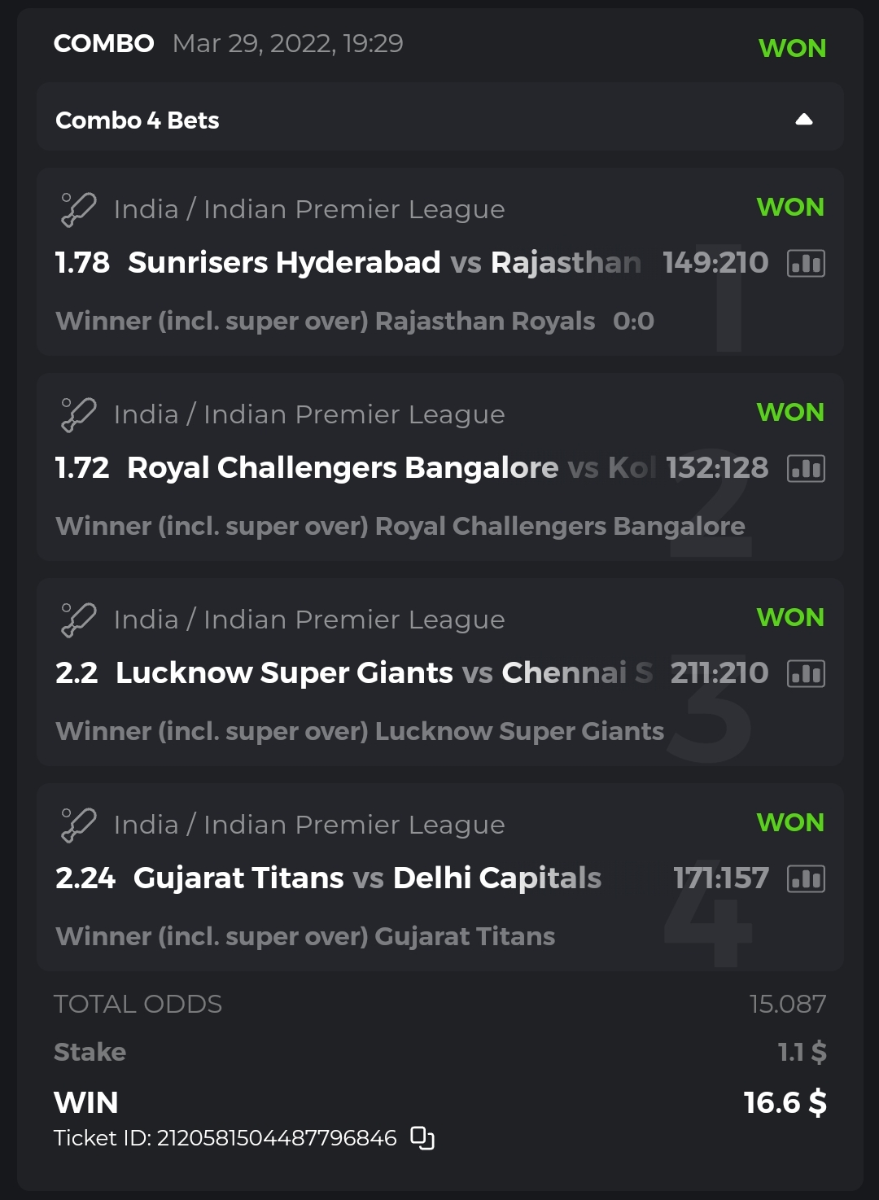
Task: Open stats icon for Royal Challengers match
Action: pos(806,468)
